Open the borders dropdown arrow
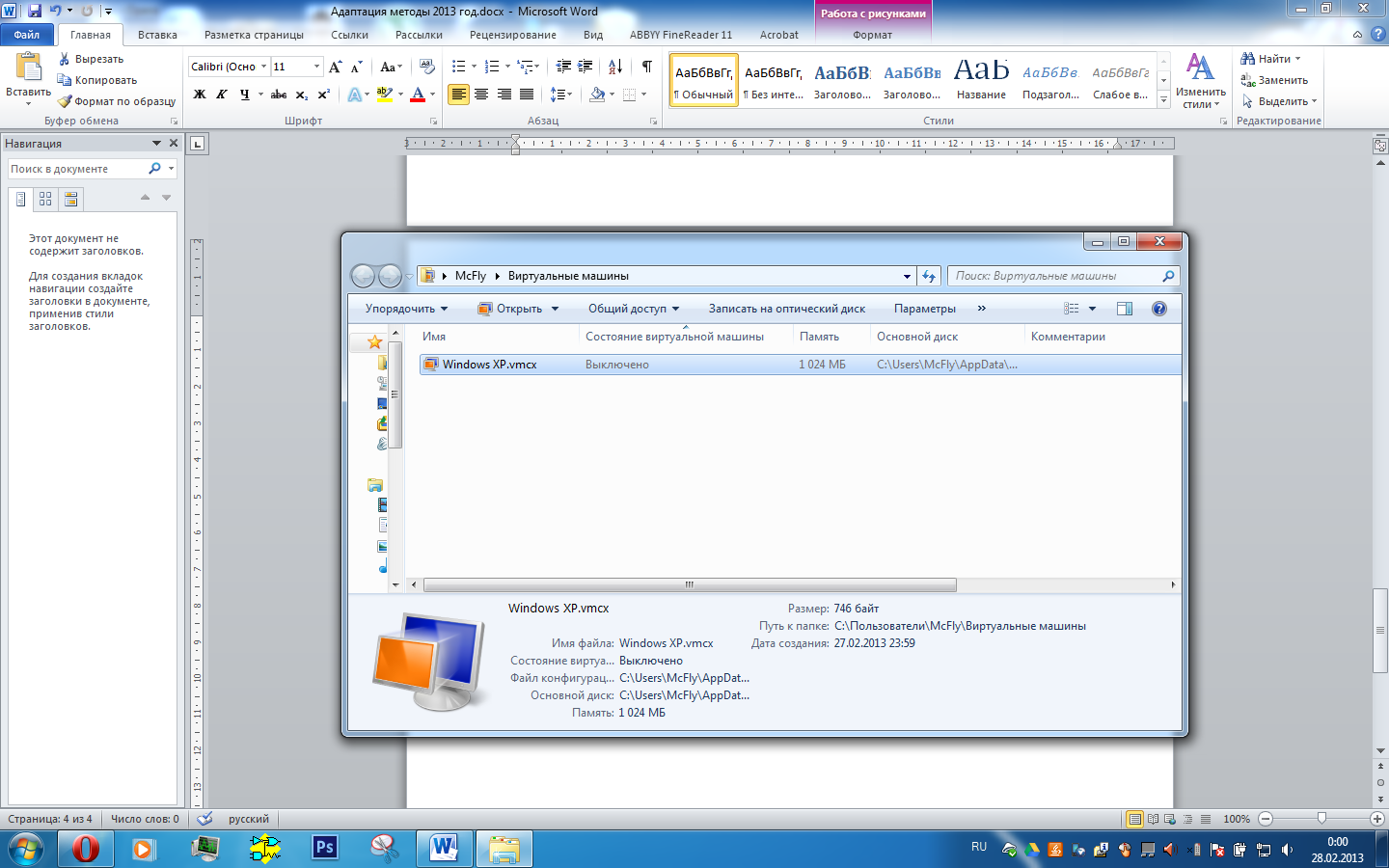Image resolution: width=1389 pixels, height=868 pixels. point(643,95)
